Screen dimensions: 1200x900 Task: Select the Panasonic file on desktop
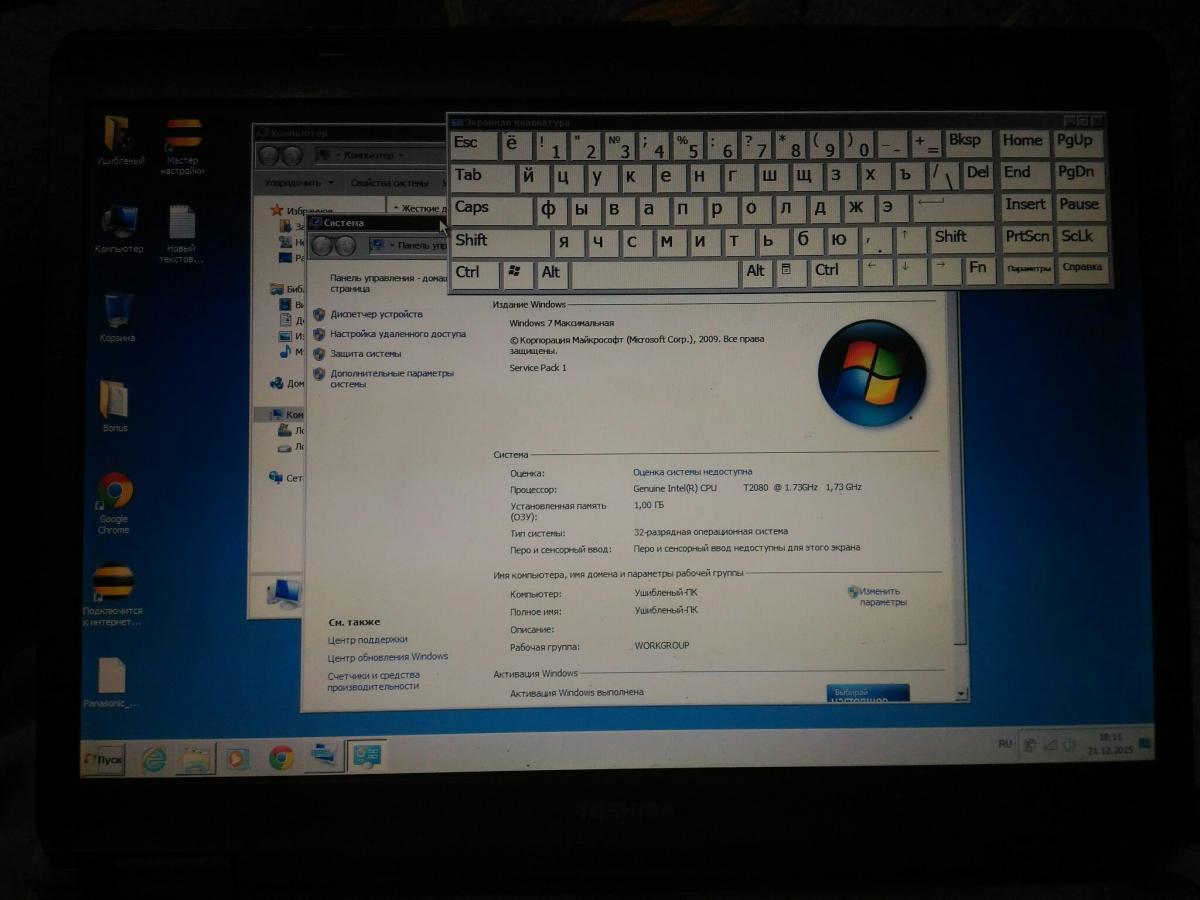[111, 682]
